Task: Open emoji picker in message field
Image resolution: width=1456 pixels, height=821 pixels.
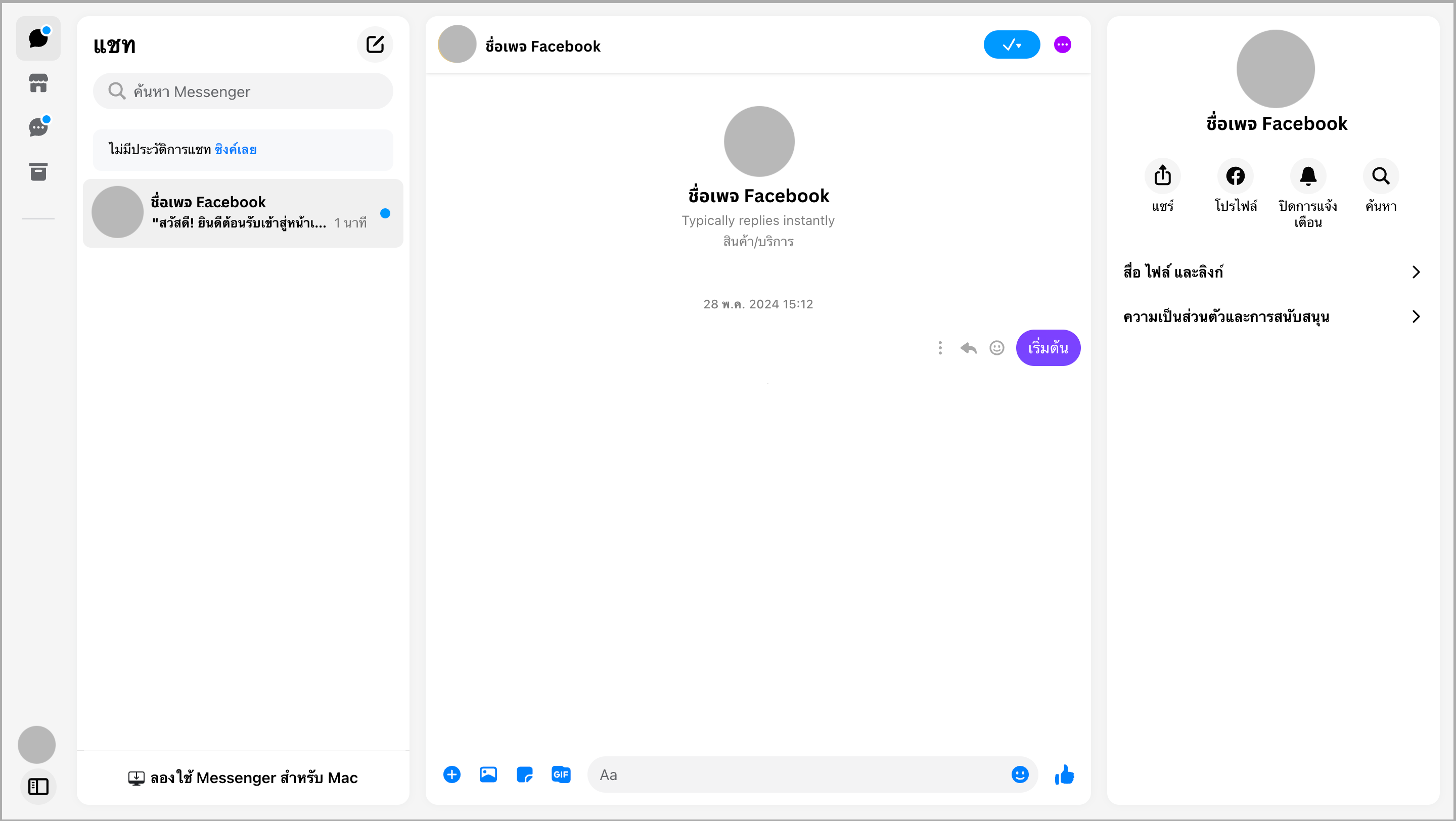Action: click(1020, 774)
